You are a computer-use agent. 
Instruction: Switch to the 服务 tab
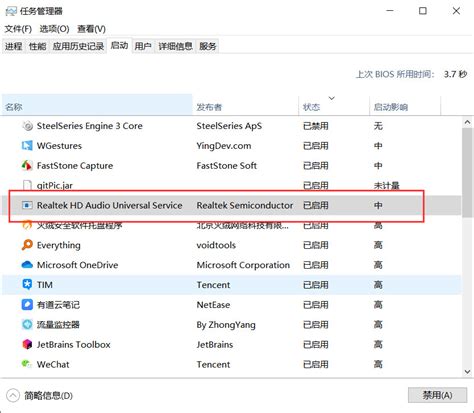[208, 46]
